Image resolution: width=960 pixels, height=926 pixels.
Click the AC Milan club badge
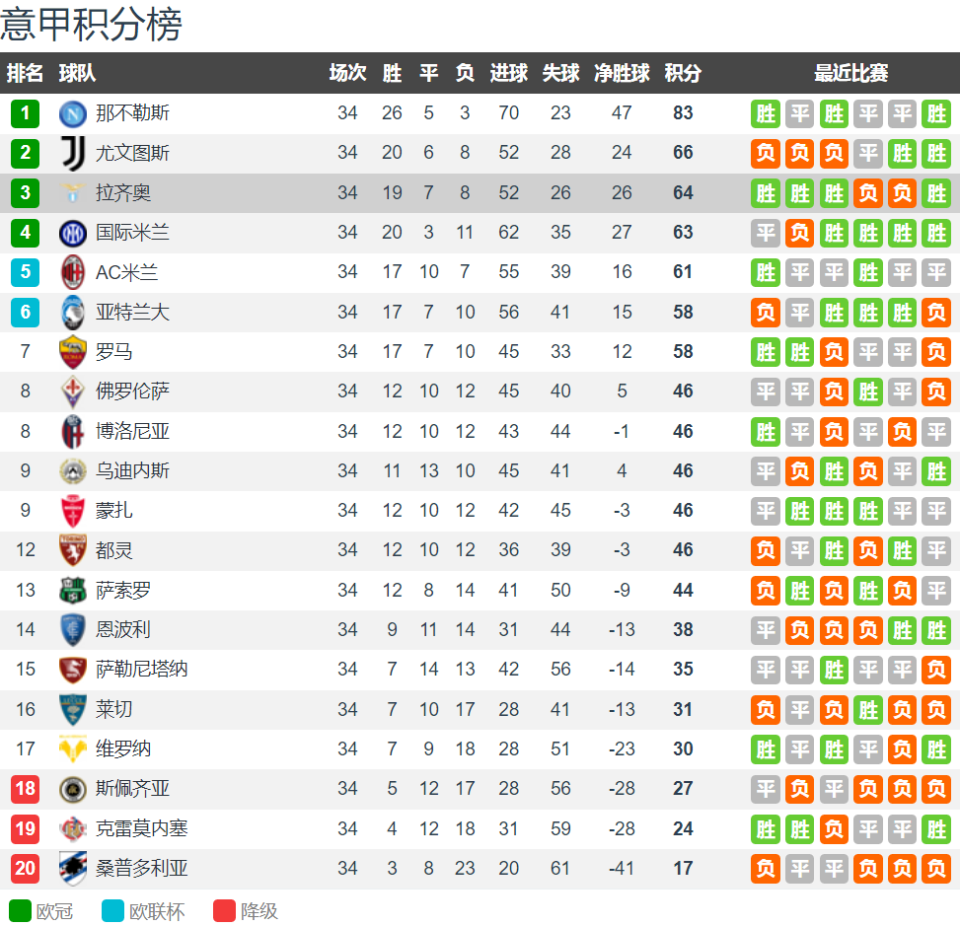pos(73,272)
